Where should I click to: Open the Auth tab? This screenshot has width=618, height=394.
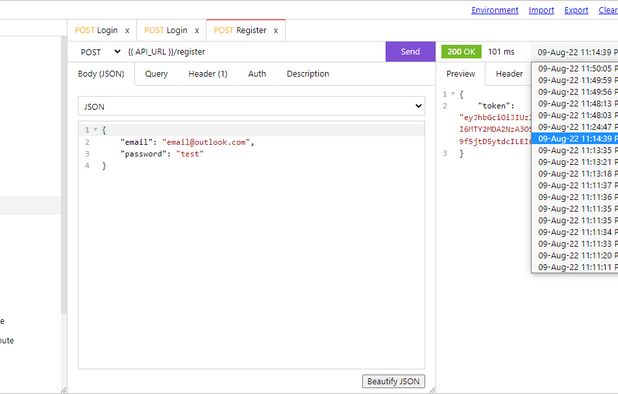(257, 74)
